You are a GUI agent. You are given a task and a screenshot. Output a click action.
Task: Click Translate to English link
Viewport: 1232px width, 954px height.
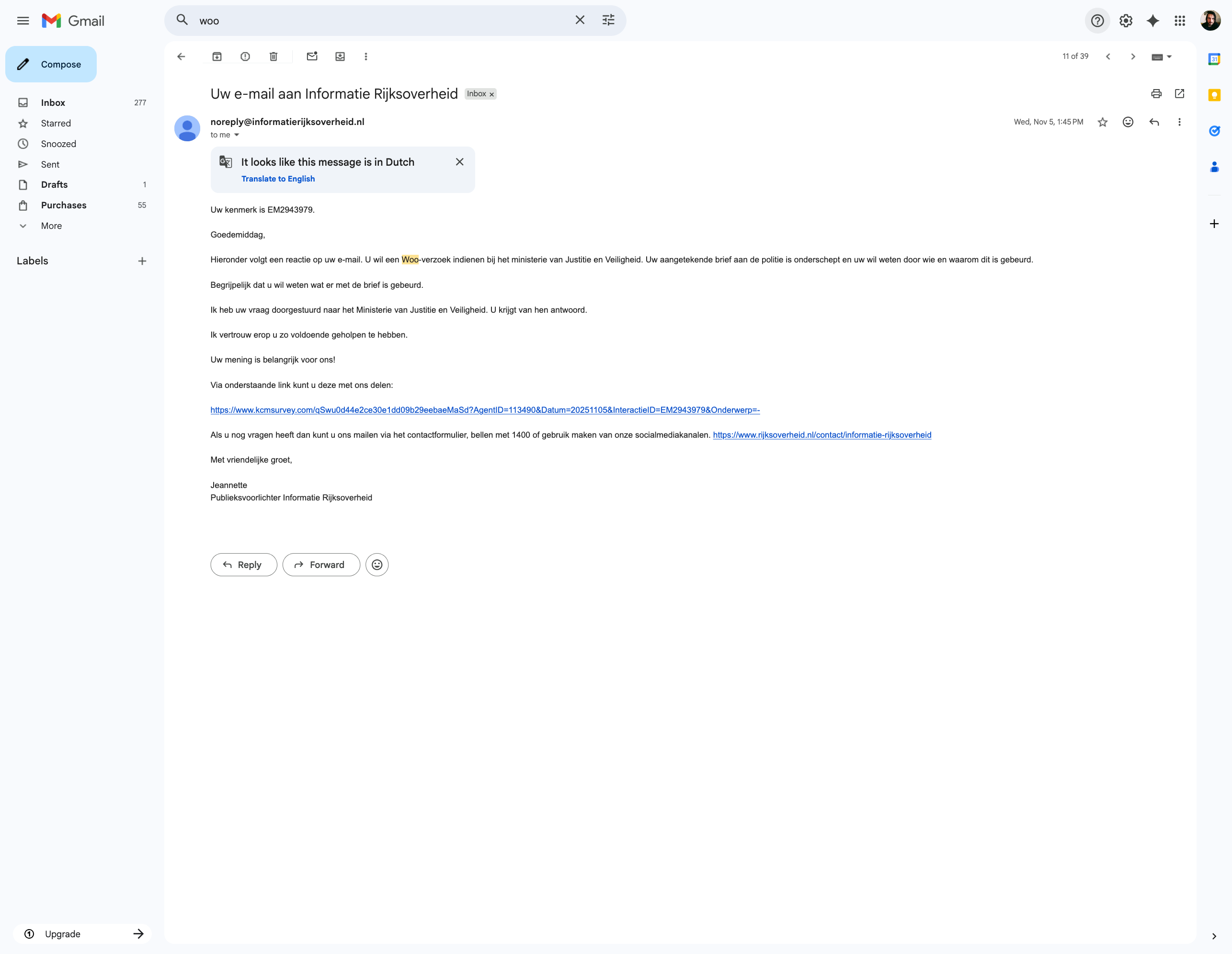pos(278,179)
